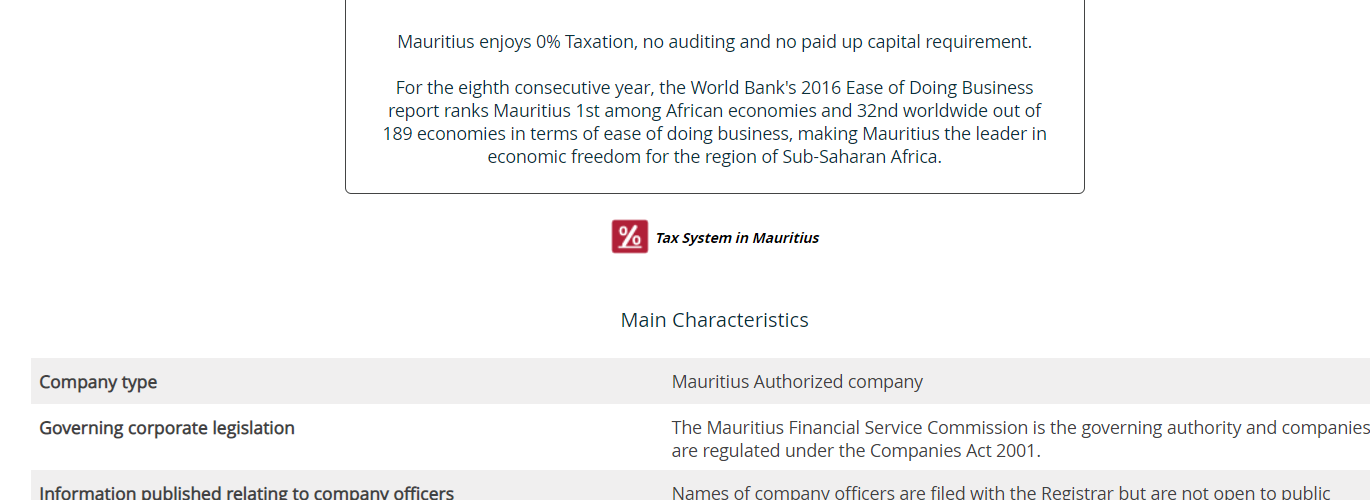Screen dimensions: 1370x500
Task: Open the Tax System in Mauritius link
Action: [x=737, y=238]
